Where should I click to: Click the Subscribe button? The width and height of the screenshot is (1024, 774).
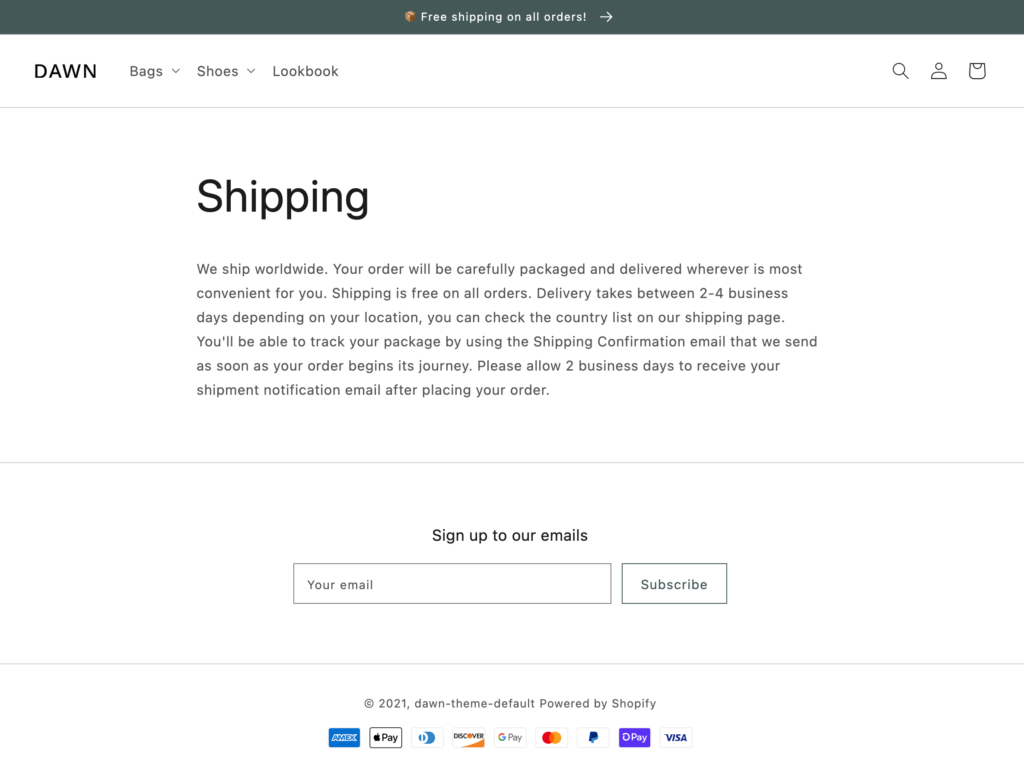[674, 583]
